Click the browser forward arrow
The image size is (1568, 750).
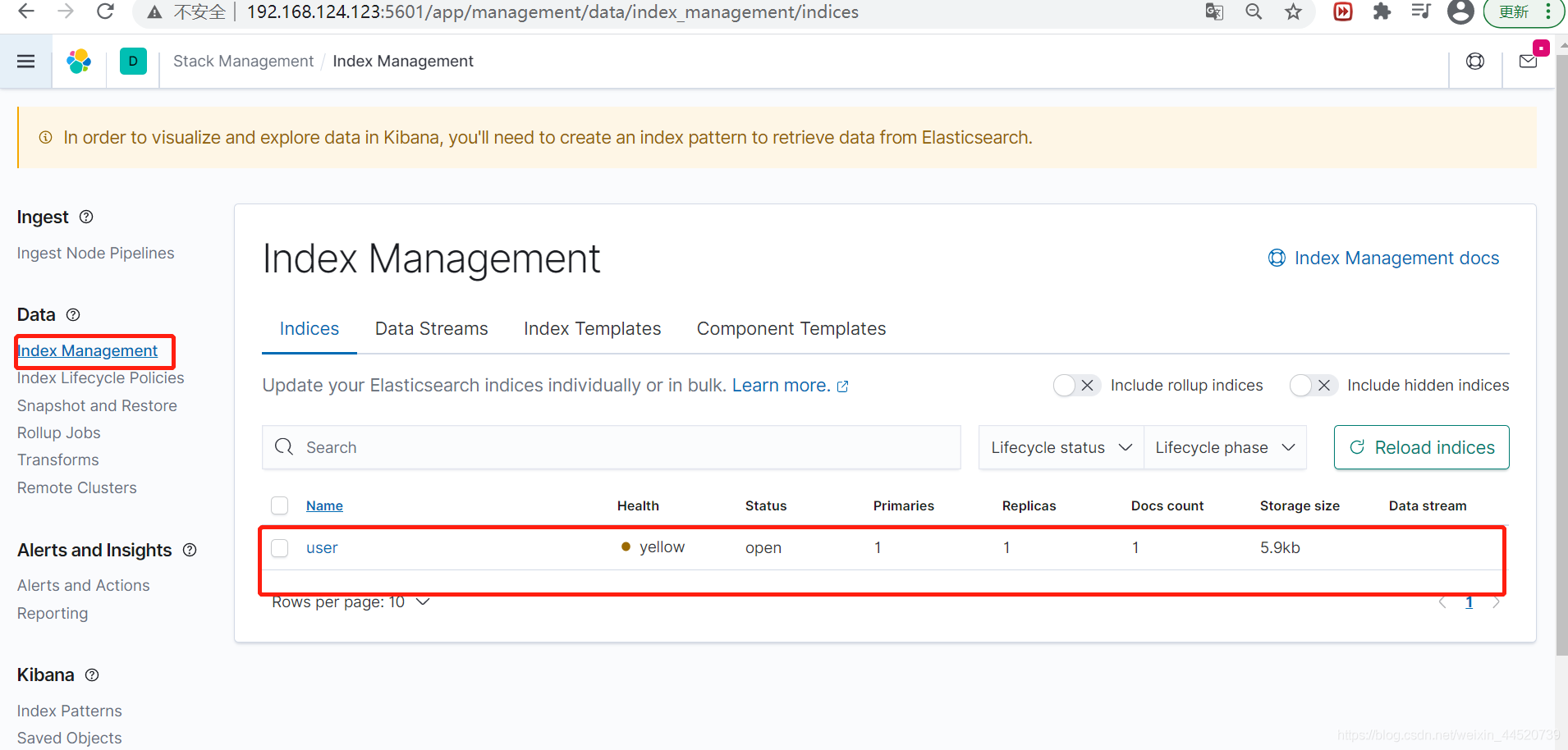[66, 11]
